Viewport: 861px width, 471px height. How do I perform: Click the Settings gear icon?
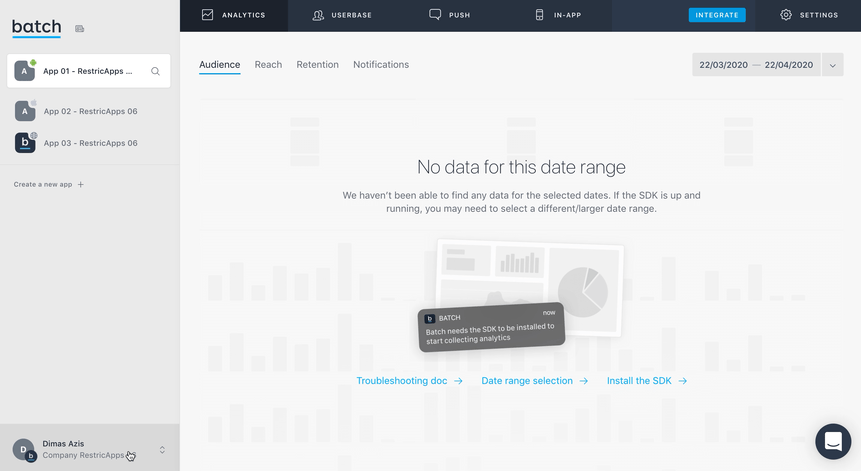click(x=786, y=15)
